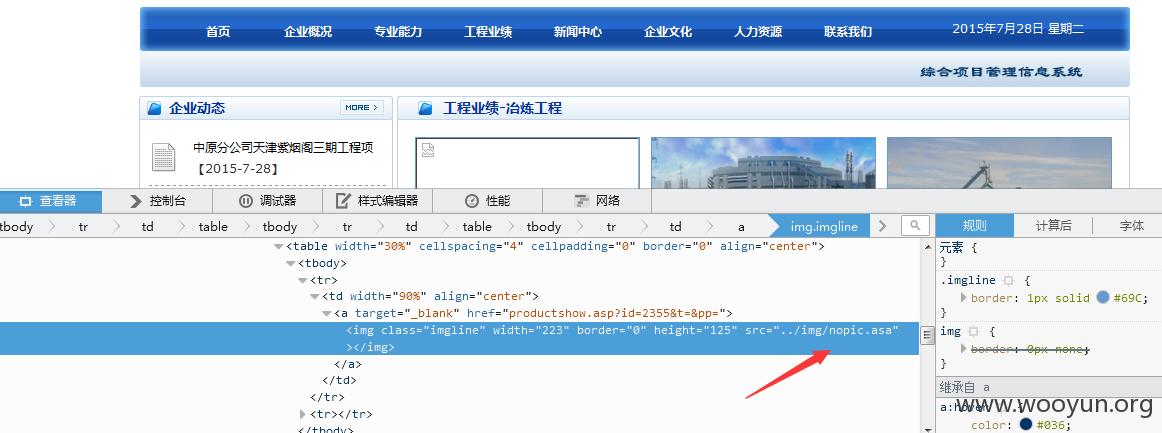Click the breadcrumb scroll-right arrow button

pos(882,226)
